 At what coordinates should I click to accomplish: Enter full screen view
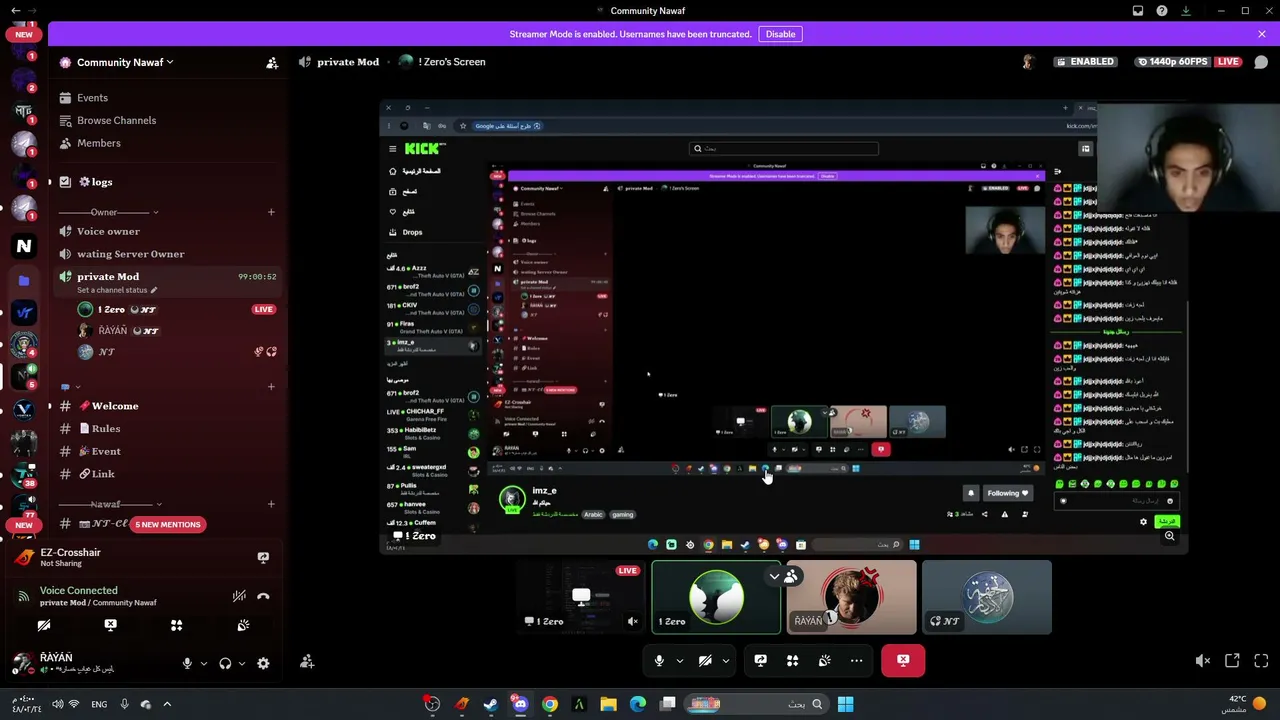1261,661
